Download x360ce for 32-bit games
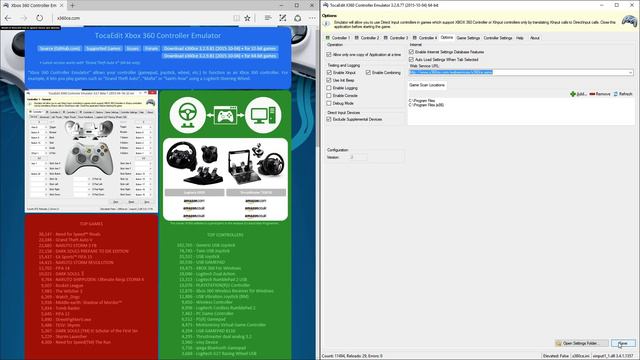This screenshot has height=360, width=640. pyautogui.click(x=220, y=49)
